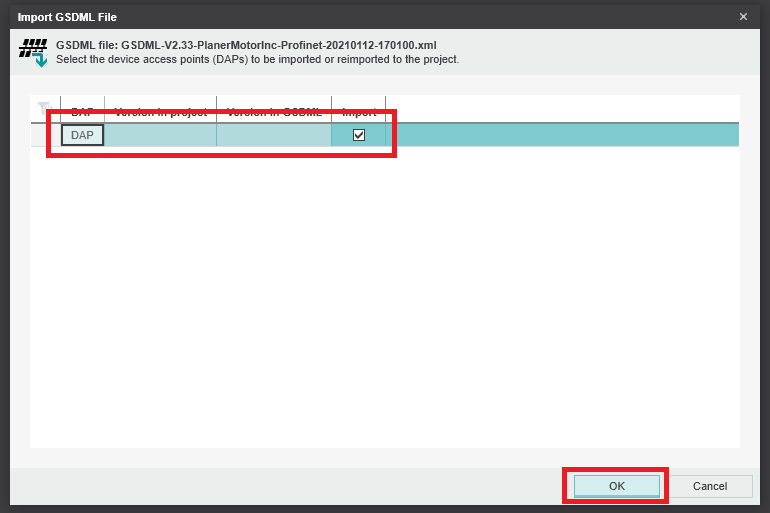
Task: Click the GSDML import icon in header
Action: 34,53
